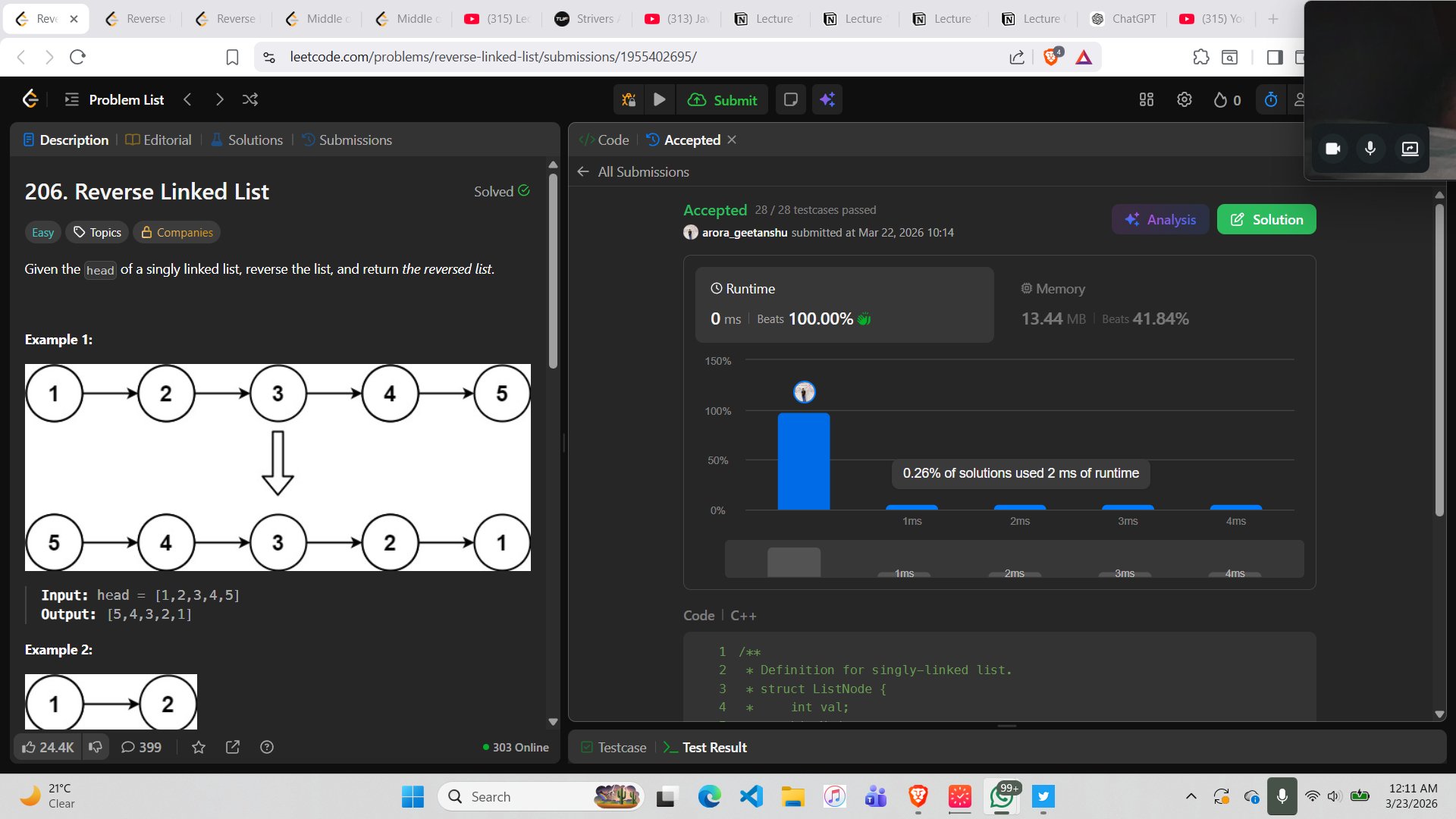1456x819 pixels.
Task: Run code with the play icon
Action: pyautogui.click(x=660, y=99)
